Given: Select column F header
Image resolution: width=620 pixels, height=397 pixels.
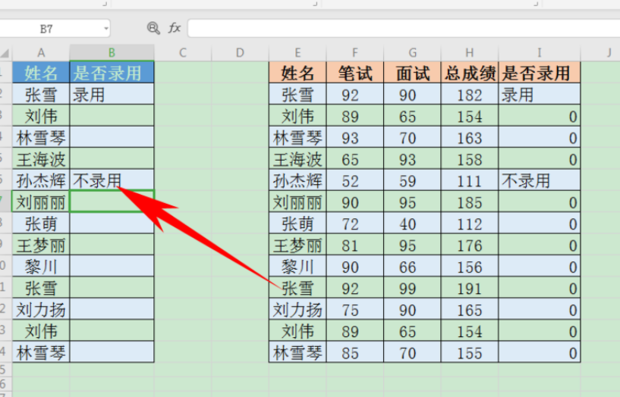Looking at the screenshot, I should 355,53.
